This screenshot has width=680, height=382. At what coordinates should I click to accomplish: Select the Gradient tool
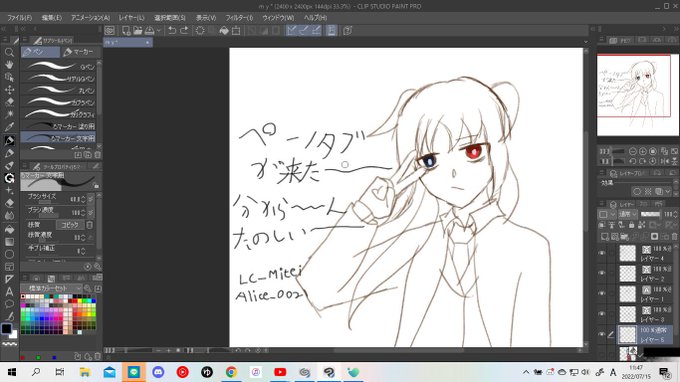[9, 242]
